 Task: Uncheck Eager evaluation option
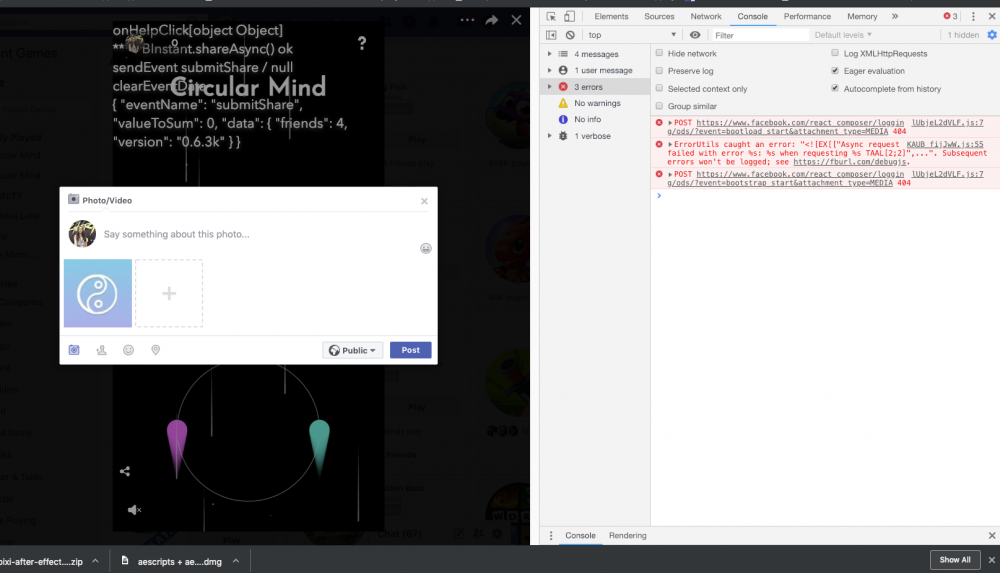835,71
